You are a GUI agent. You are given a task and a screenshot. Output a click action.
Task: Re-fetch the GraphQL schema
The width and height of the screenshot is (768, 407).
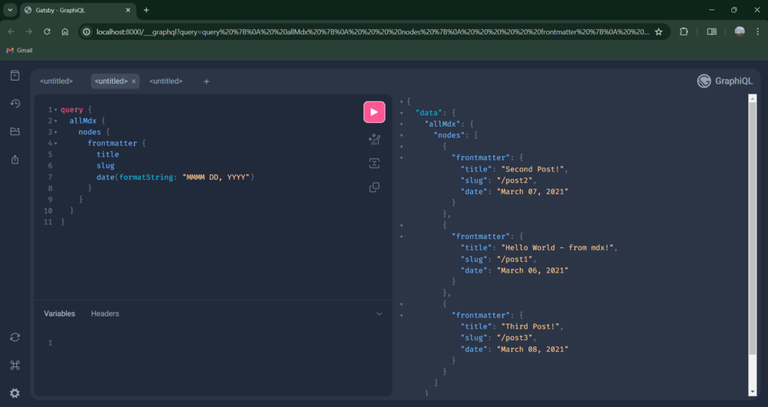[15, 337]
